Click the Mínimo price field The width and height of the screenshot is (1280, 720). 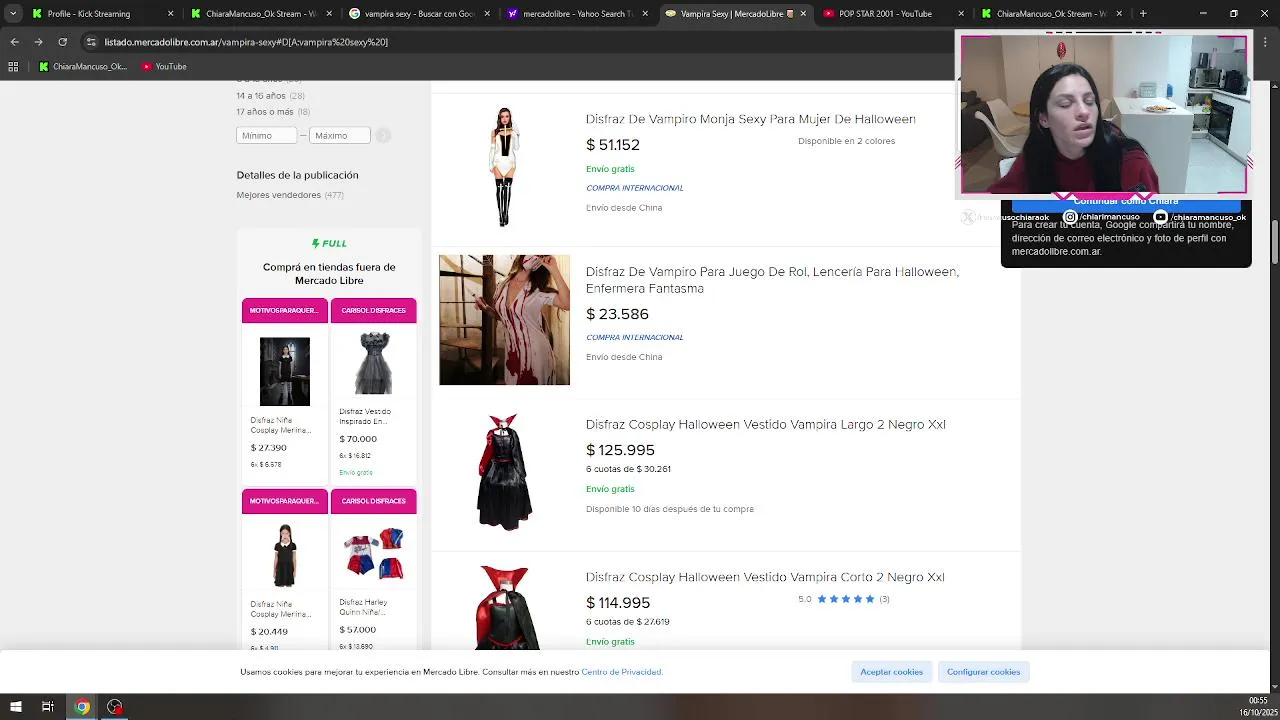point(267,135)
